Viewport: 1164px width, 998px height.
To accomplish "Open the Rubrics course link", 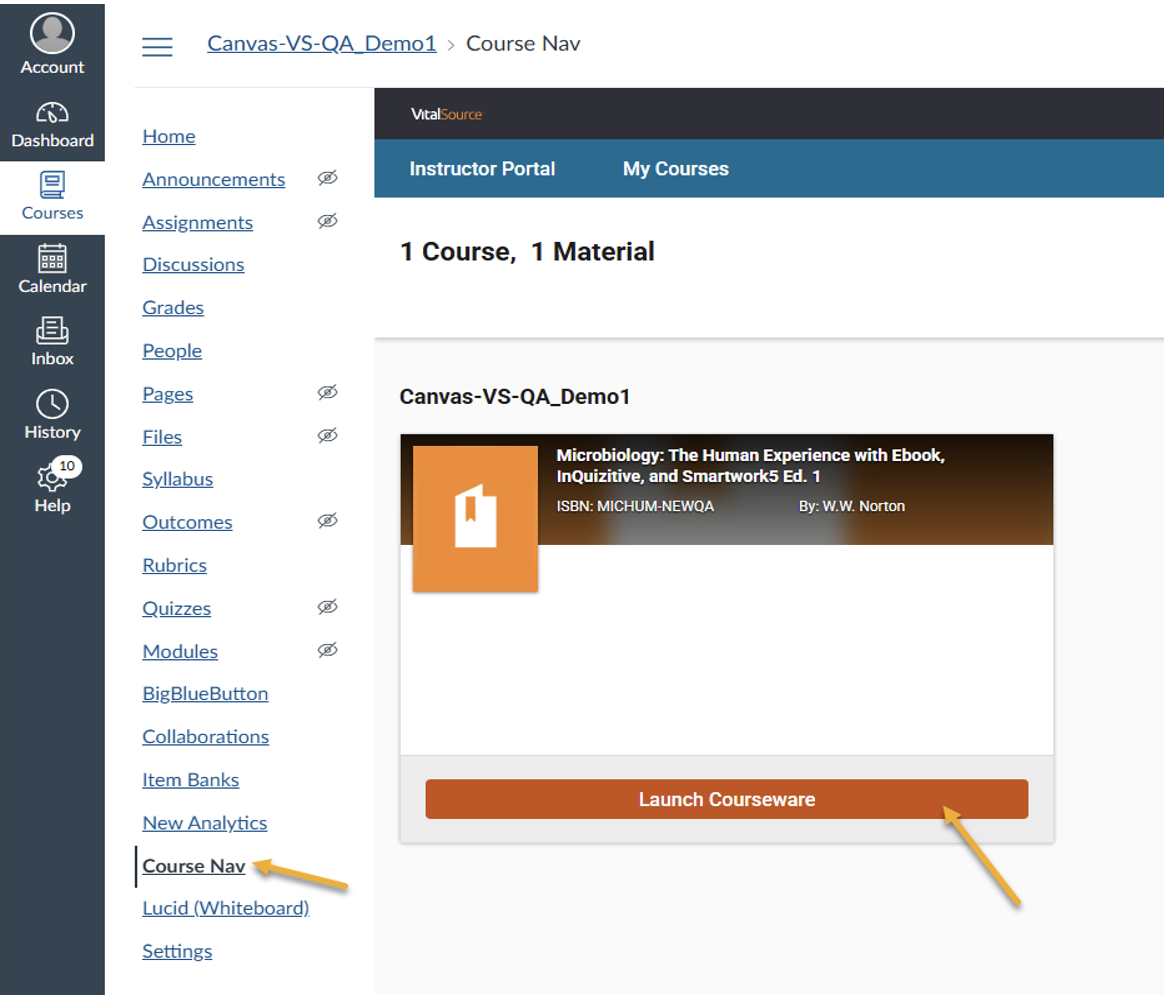I will (174, 566).
